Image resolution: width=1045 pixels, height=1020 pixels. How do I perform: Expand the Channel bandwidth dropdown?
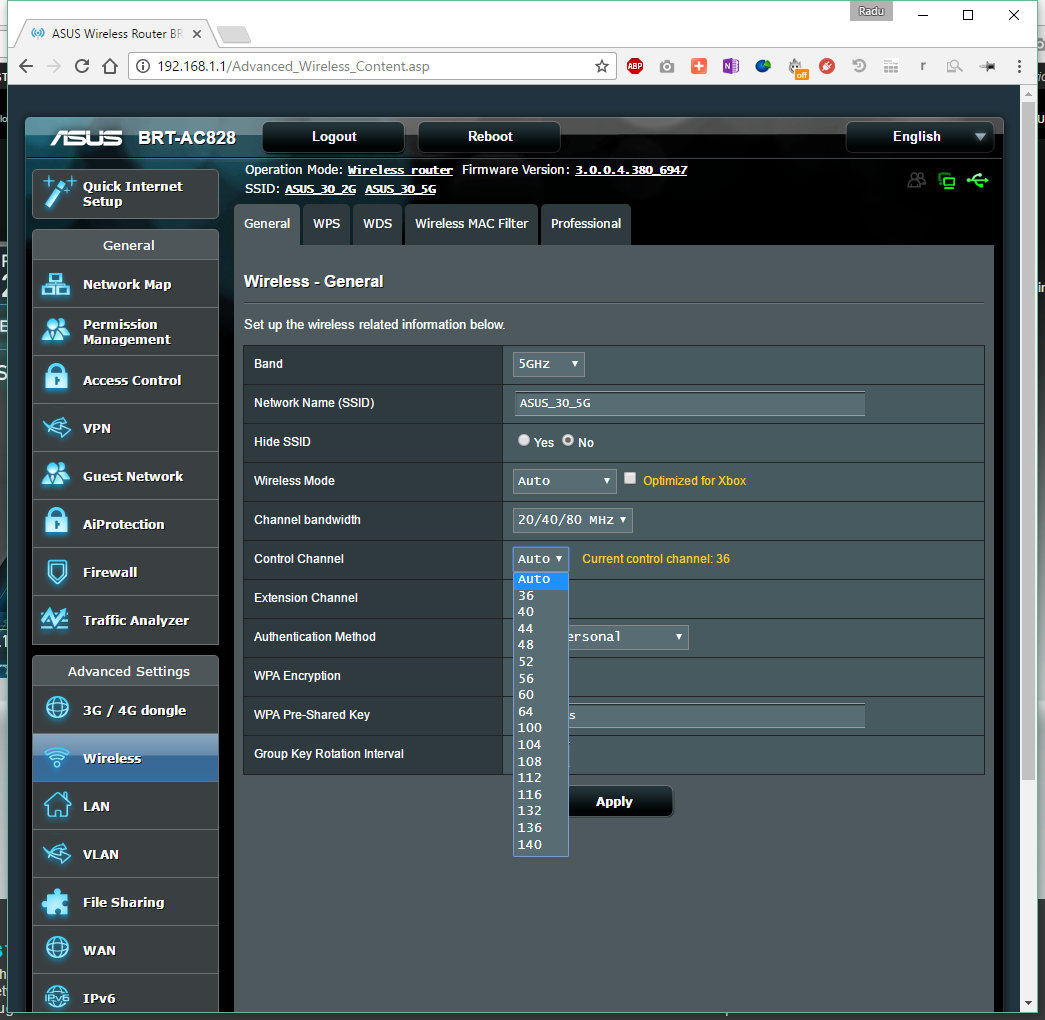pos(572,520)
